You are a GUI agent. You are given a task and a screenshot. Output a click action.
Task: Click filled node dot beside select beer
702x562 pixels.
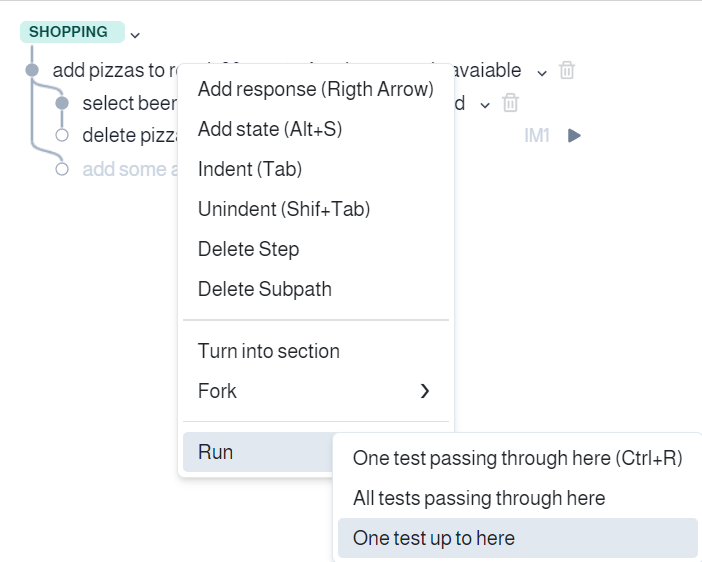pyautogui.click(x=62, y=103)
